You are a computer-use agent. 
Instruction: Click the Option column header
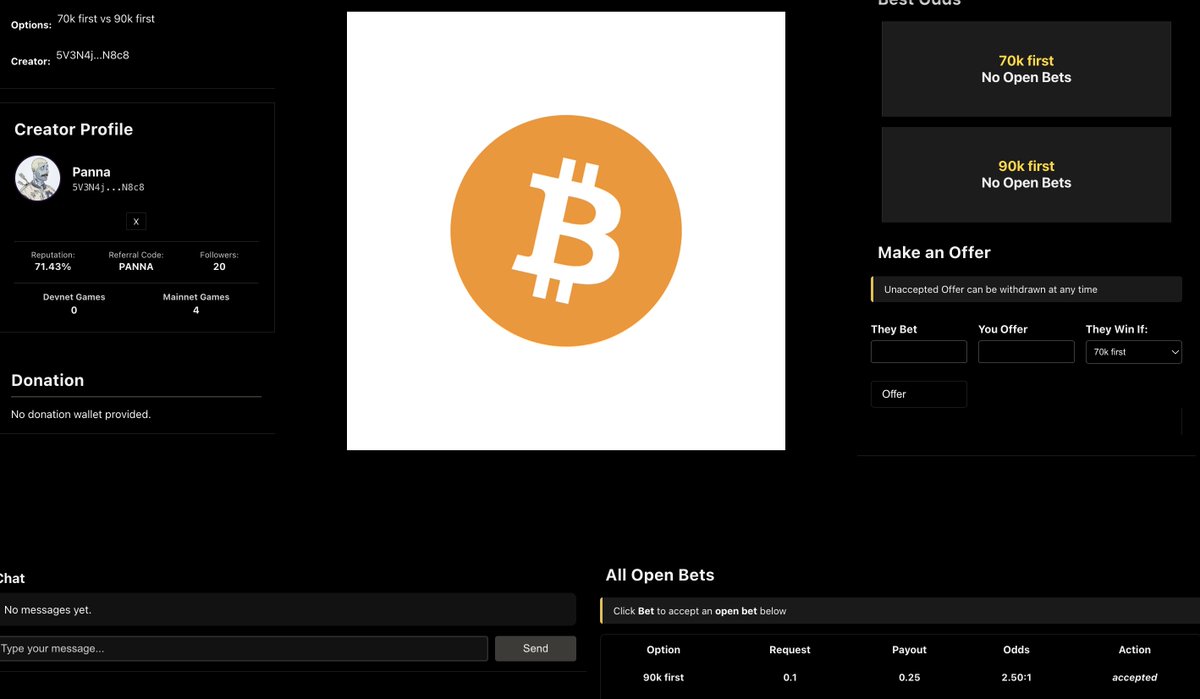point(663,650)
